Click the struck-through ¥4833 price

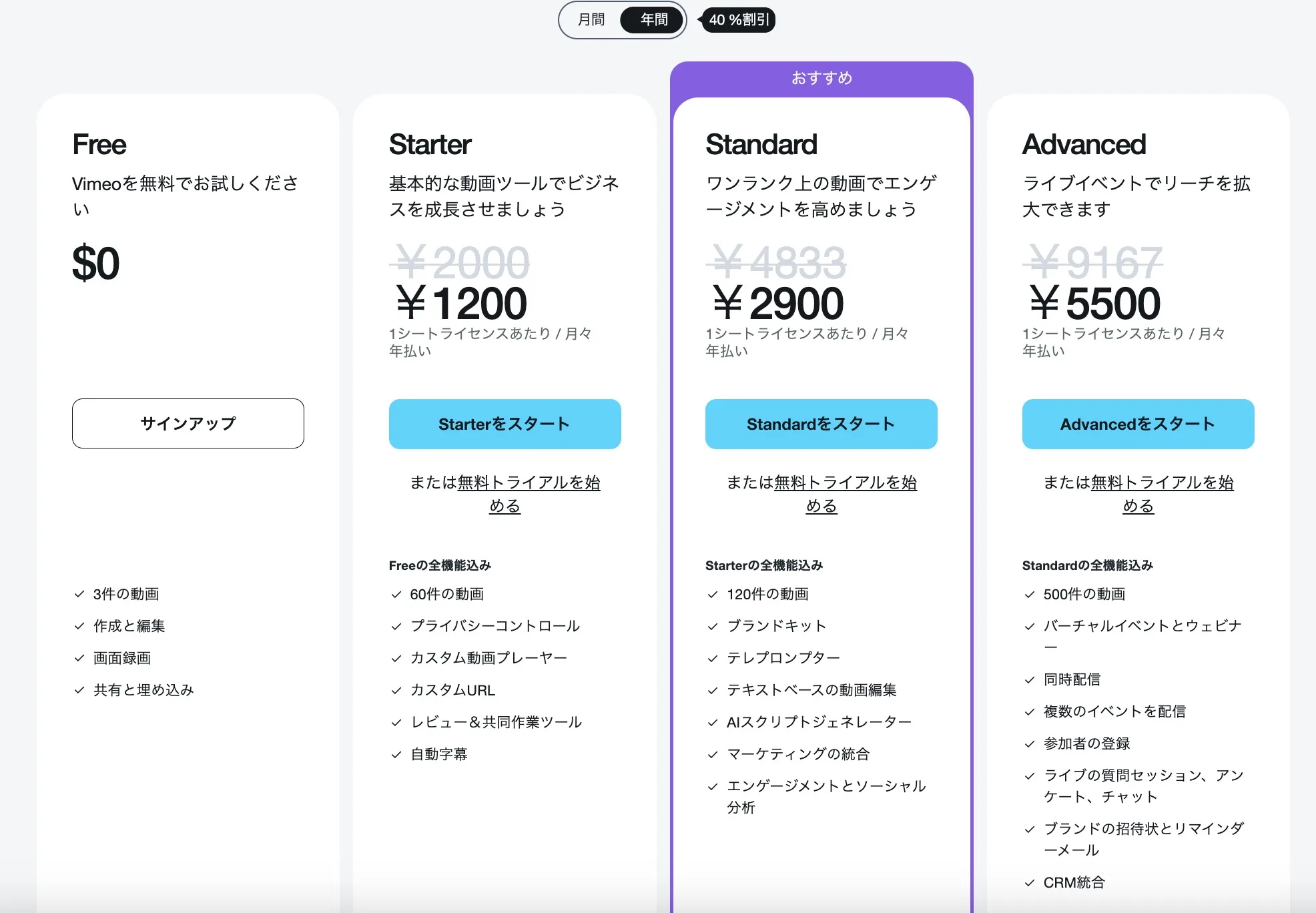pos(777,262)
